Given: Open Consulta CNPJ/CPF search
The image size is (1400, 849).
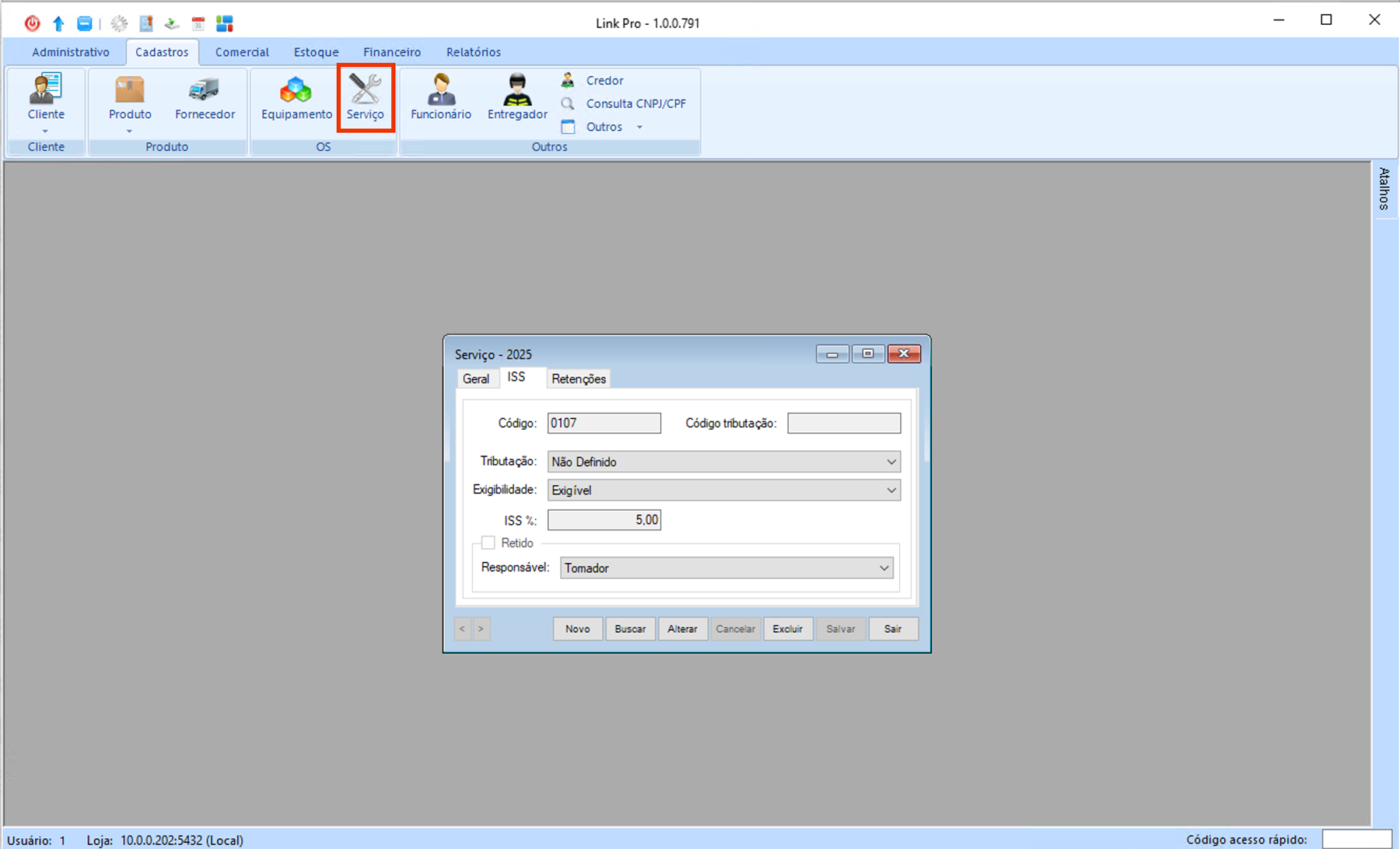Looking at the screenshot, I should pyautogui.click(x=635, y=103).
